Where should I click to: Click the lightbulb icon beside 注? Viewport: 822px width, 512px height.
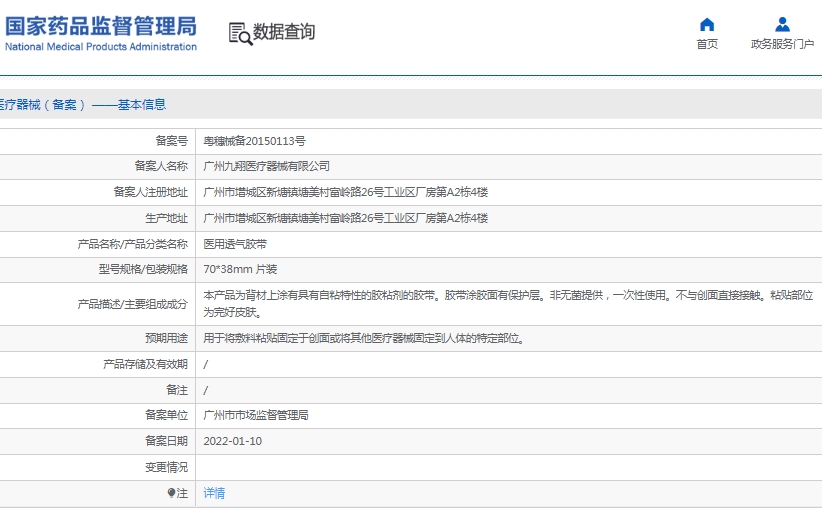[x=171, y=493]
